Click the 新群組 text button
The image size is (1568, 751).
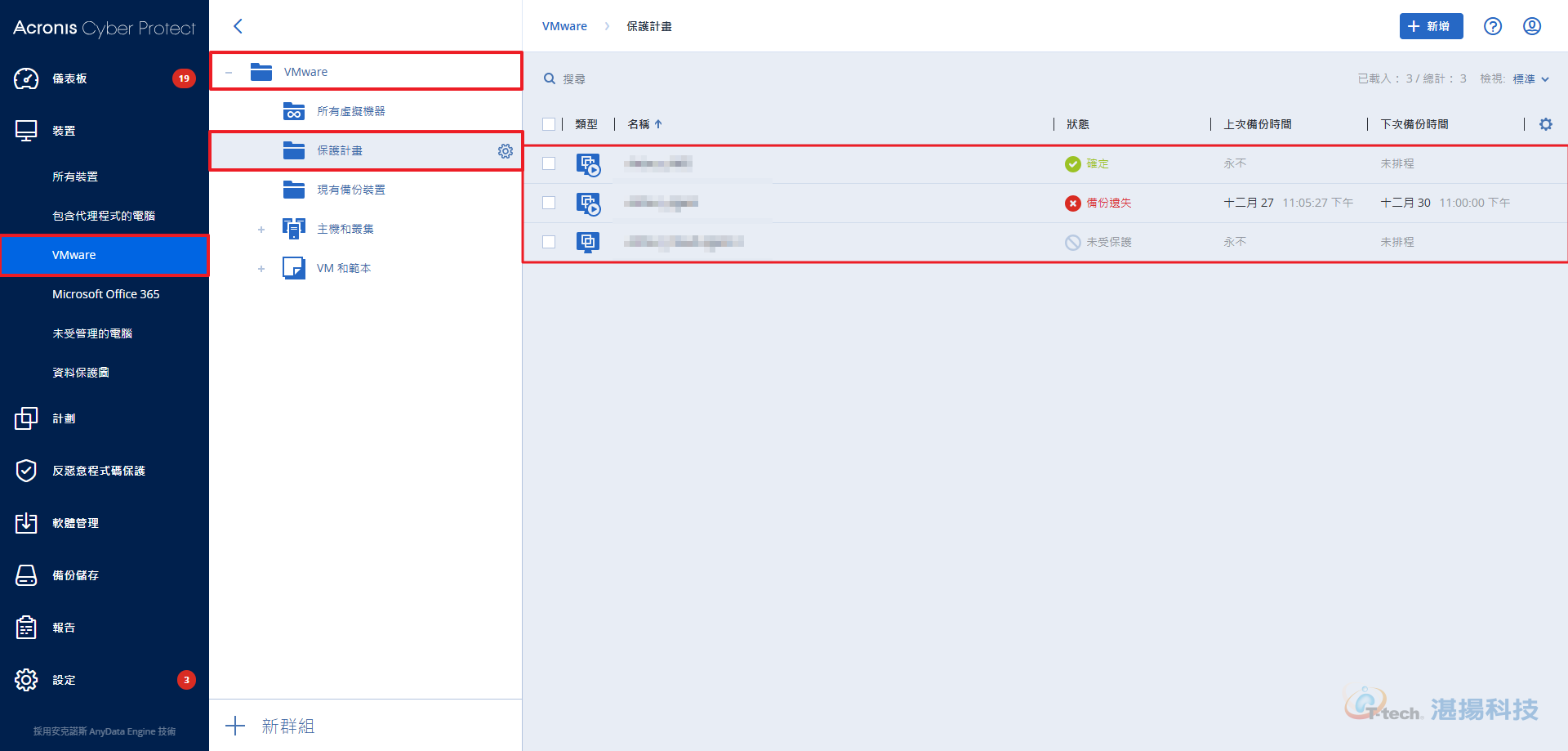coord(287,726)
